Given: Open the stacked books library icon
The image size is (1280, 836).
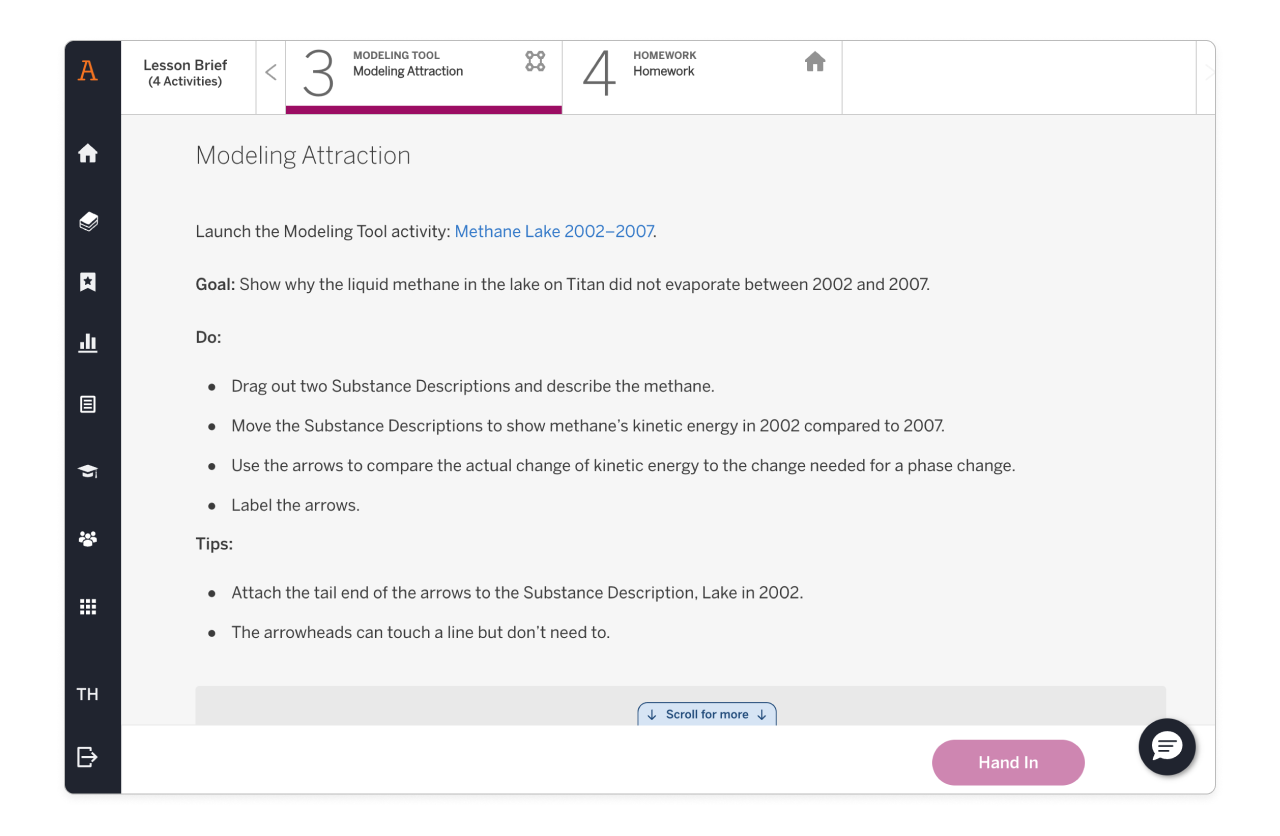Looking at the screenshot, I should pos(88,221).
